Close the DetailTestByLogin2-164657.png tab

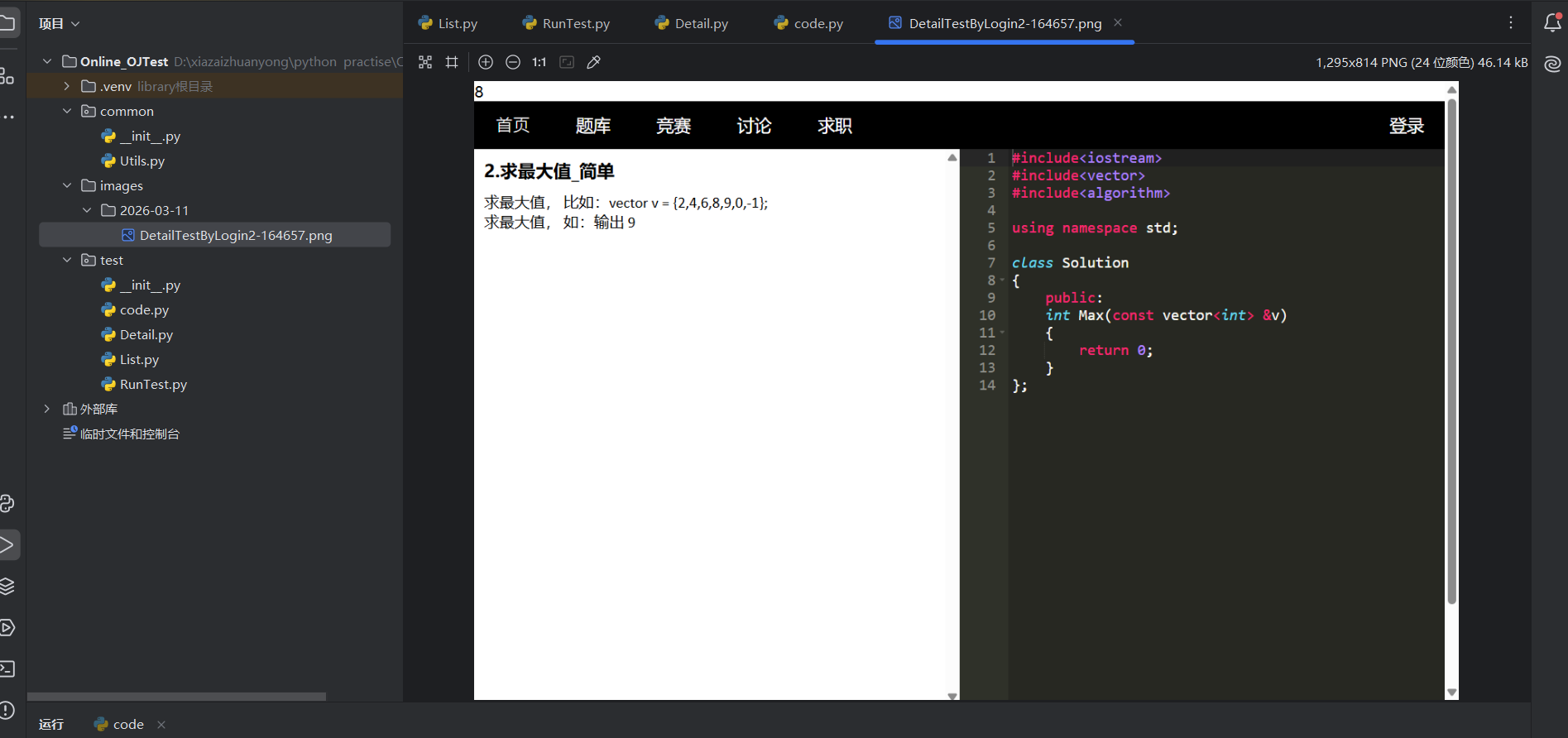click(x=1118, y=23)
